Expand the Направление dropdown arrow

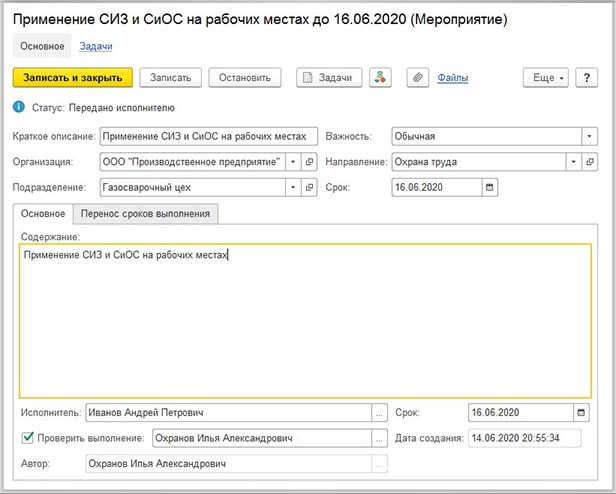pyautogui.click(x=574, y=162)
